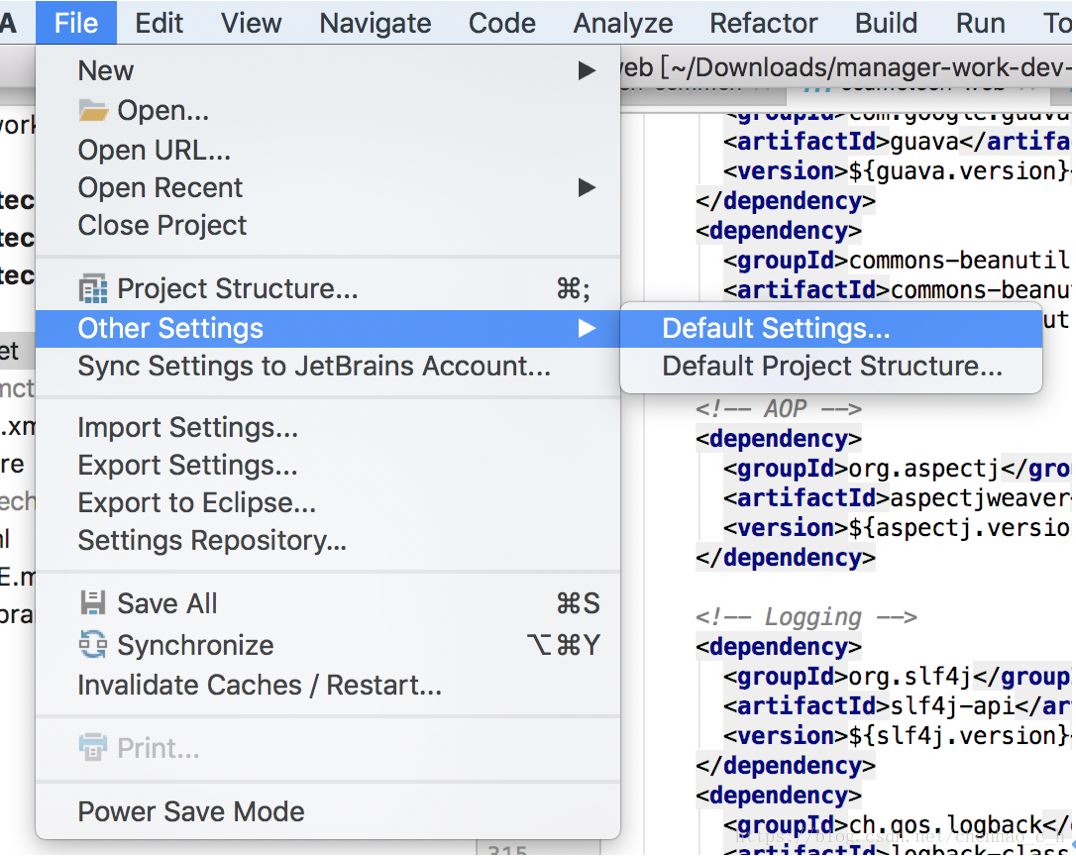Click the Synchronize refresh arrows icon
Image resolution: width=1076 pixels, height=856 pixels.
(x=93, y=645)
